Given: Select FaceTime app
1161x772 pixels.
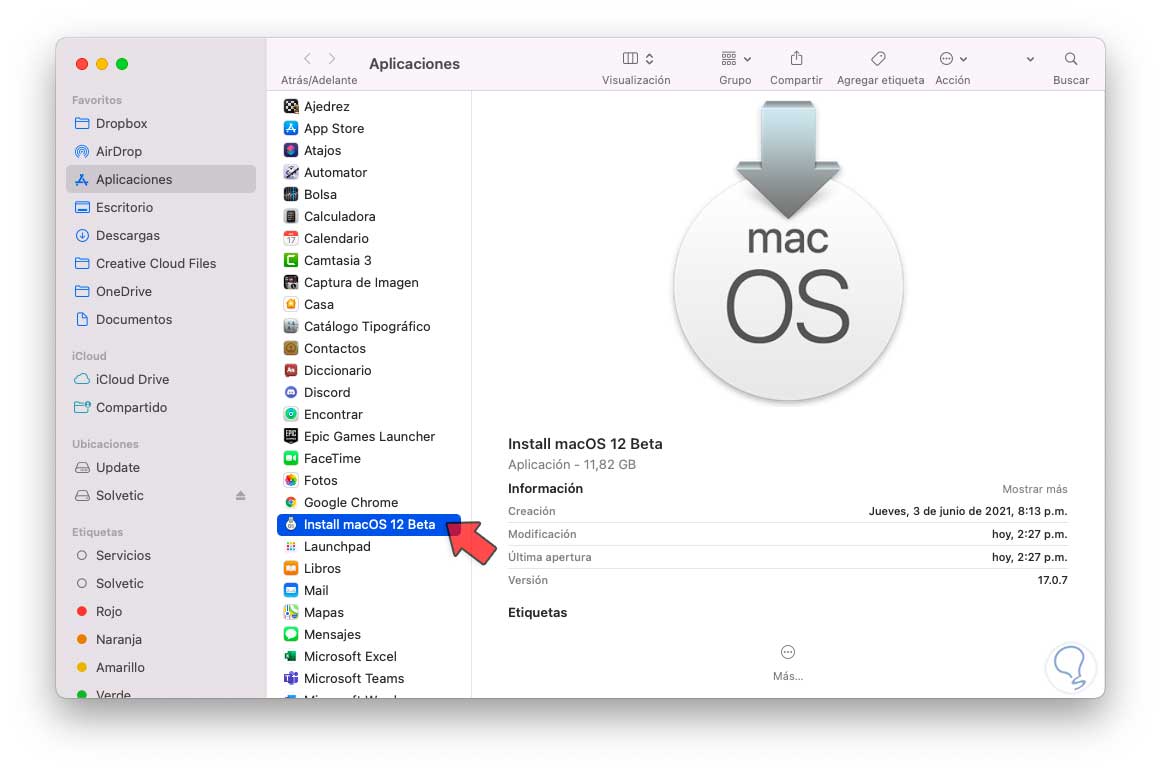Looking at the screenshot, I should point(369,459).
